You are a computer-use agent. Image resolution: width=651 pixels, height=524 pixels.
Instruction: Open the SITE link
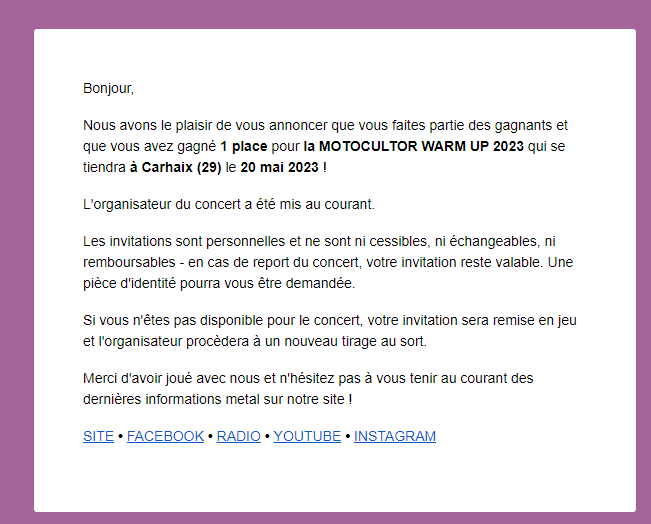pos(98,436)
